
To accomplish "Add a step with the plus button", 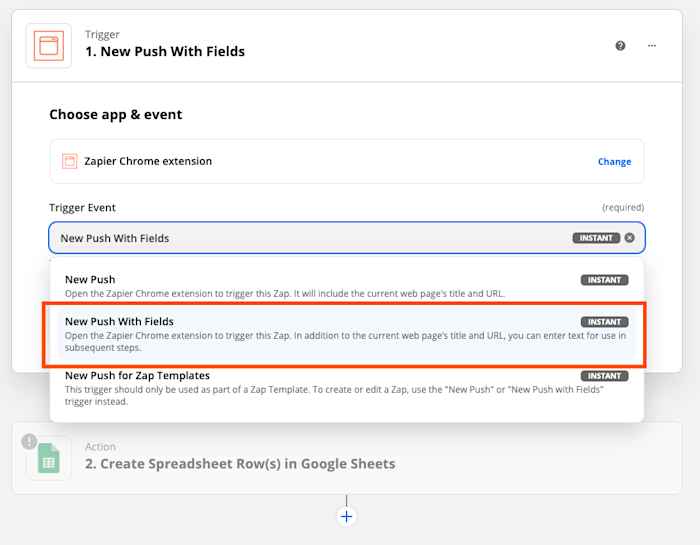I will click(346, 517).
